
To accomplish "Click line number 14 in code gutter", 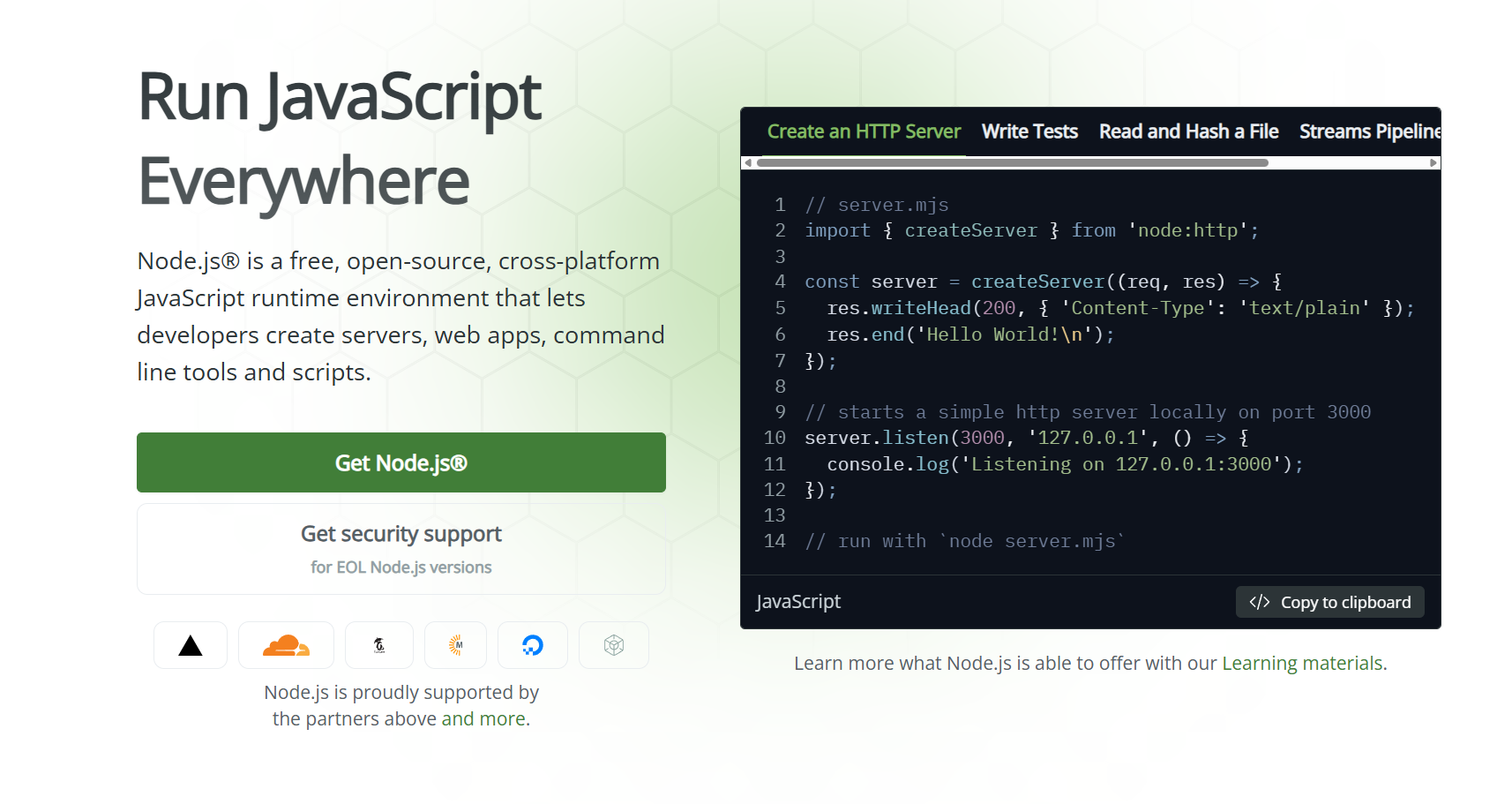I will tap(775, 541).
